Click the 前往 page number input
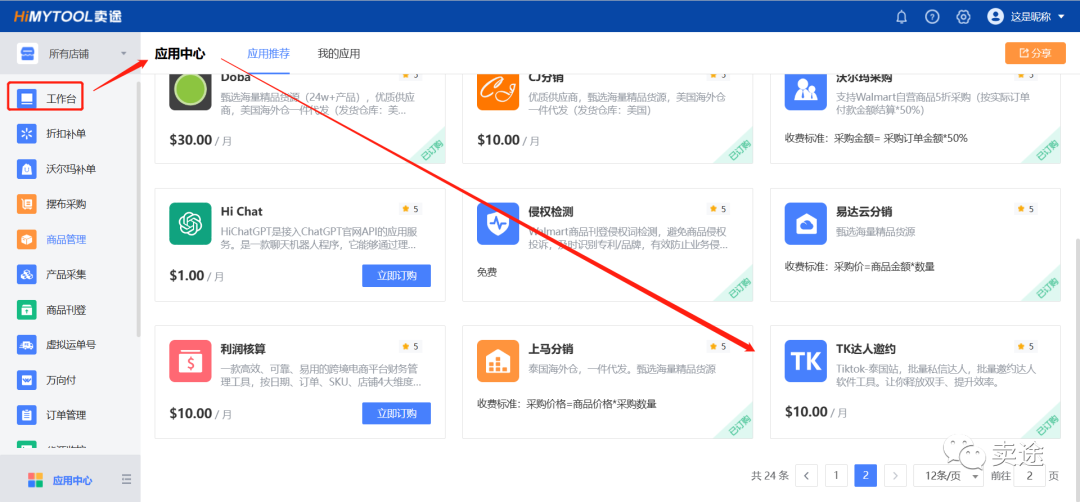 coord(1030,475)
